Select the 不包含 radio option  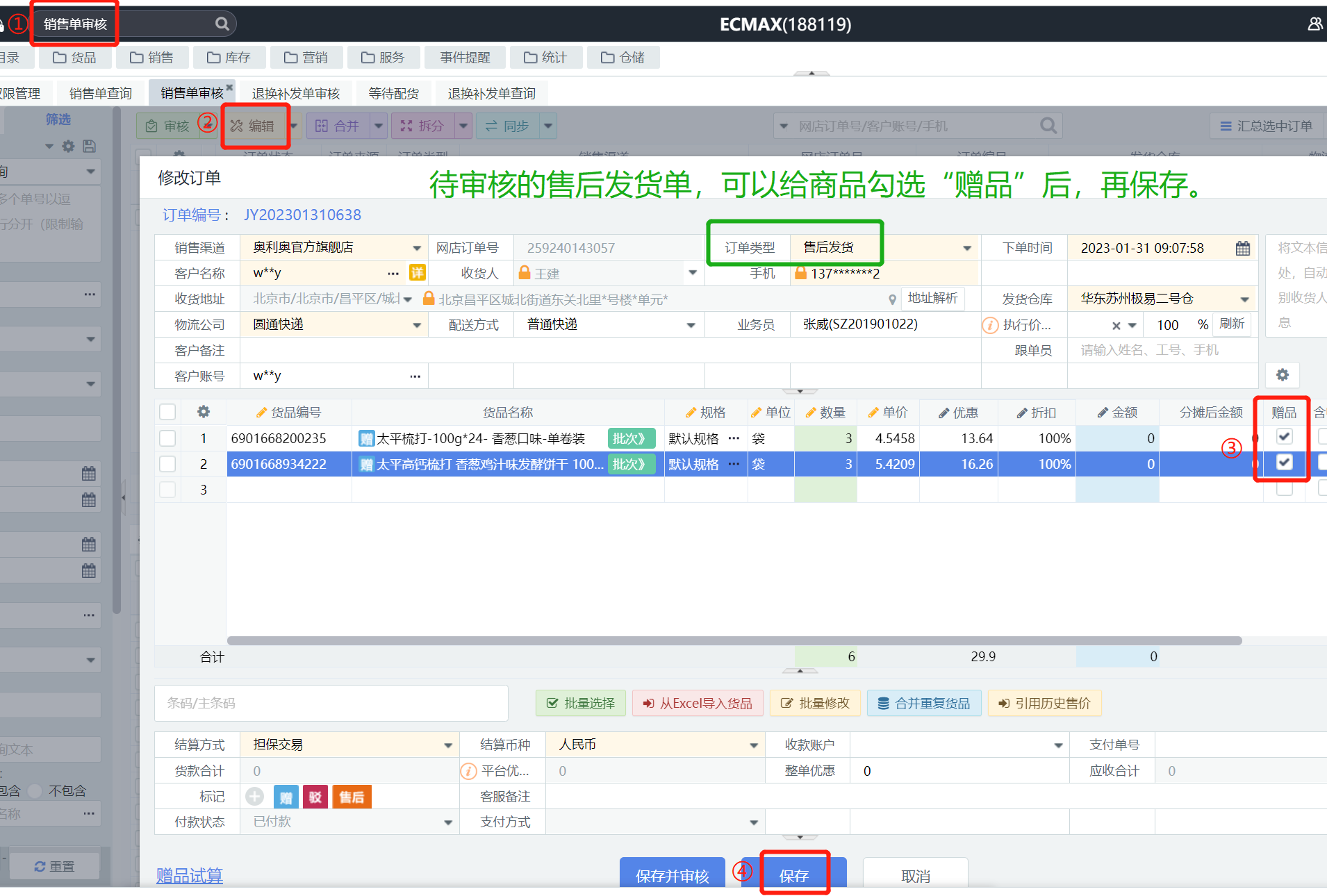coord(37,790)
